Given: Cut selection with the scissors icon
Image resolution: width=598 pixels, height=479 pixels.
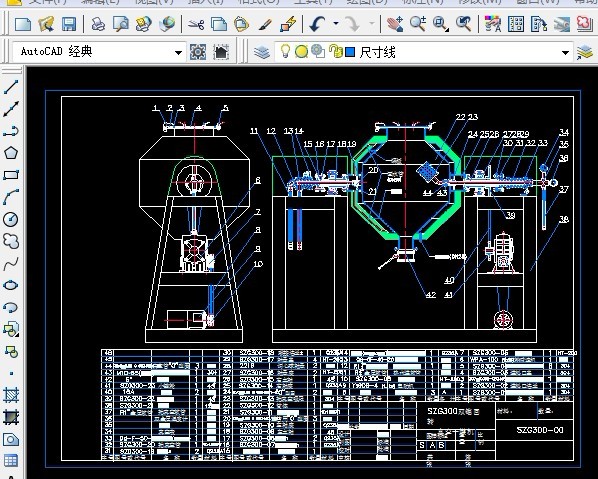Looking at the screenshot, I should pyautogui.click(x=196, y=24).
